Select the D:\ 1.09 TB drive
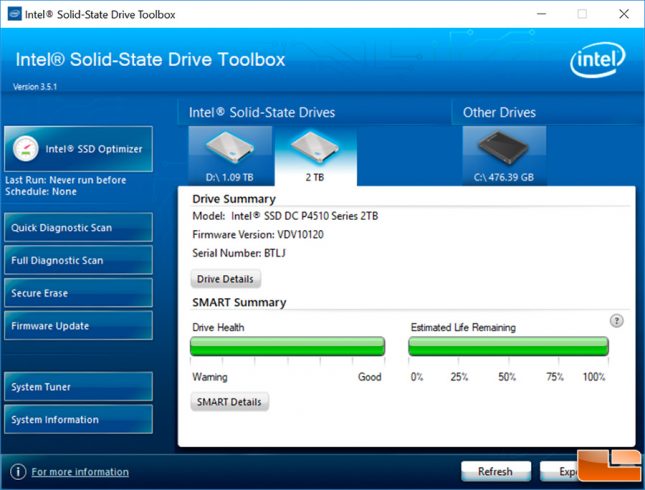This screenshot has height=490, width=645. tap(230, 156)
